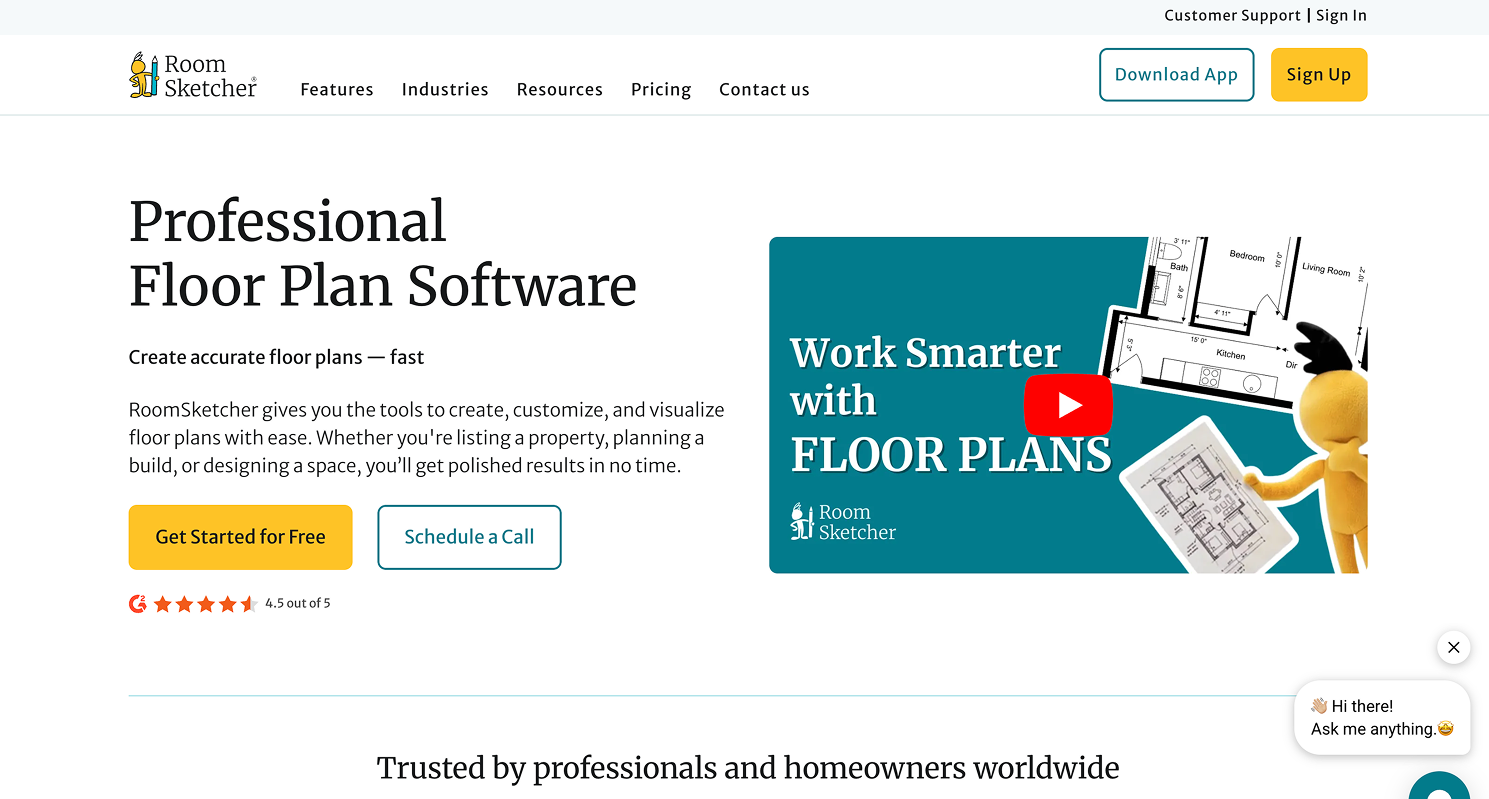Click the Download App button

1176,75
